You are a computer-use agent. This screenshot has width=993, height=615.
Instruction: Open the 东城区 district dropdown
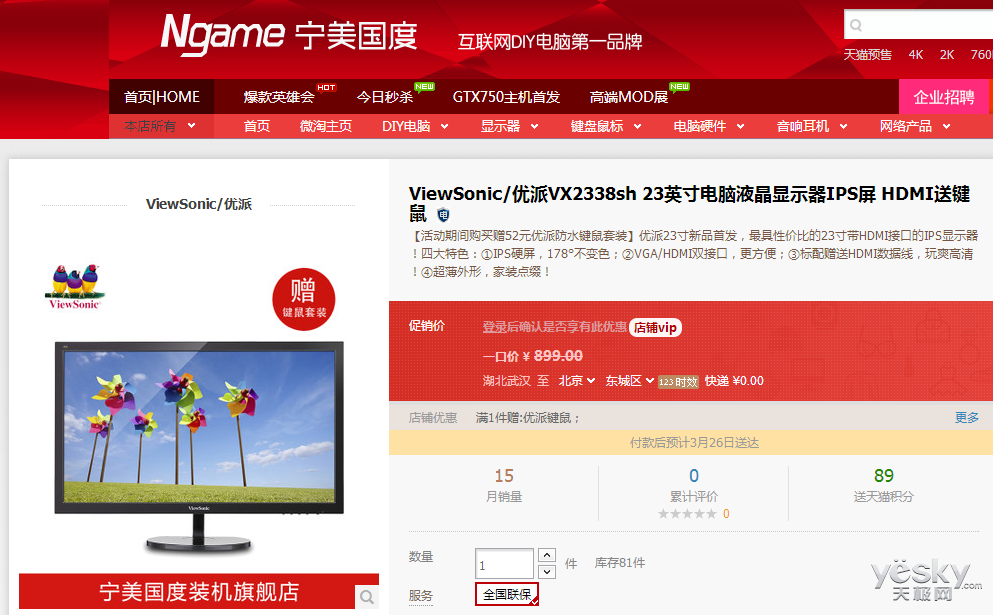click(629, 381)
